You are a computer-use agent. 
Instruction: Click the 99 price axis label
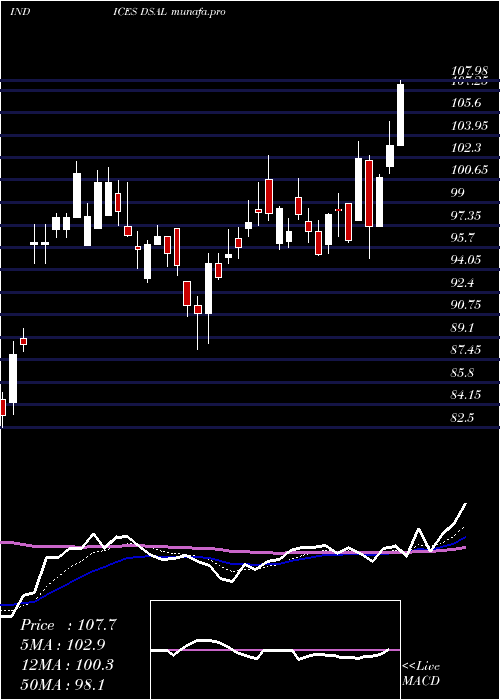(458, 192)
